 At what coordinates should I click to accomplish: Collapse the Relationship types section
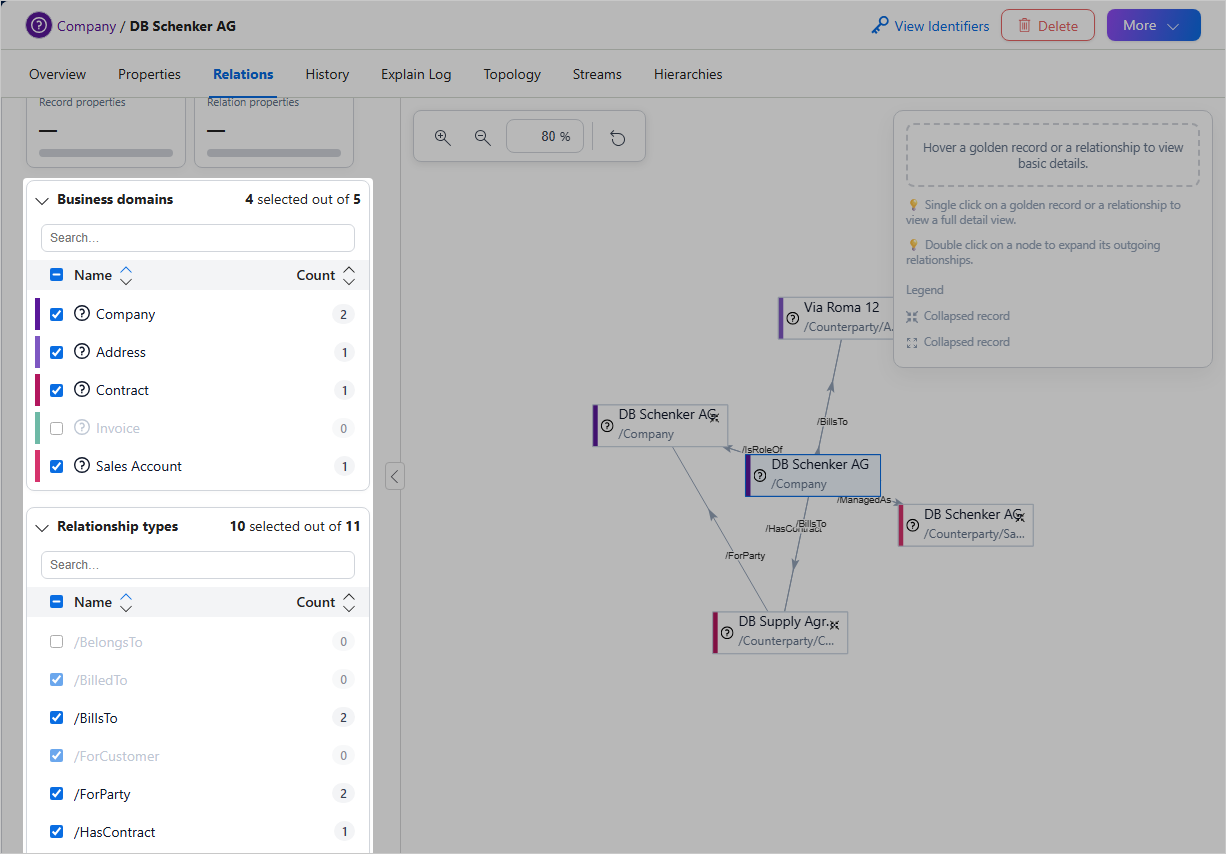point(42,527)
